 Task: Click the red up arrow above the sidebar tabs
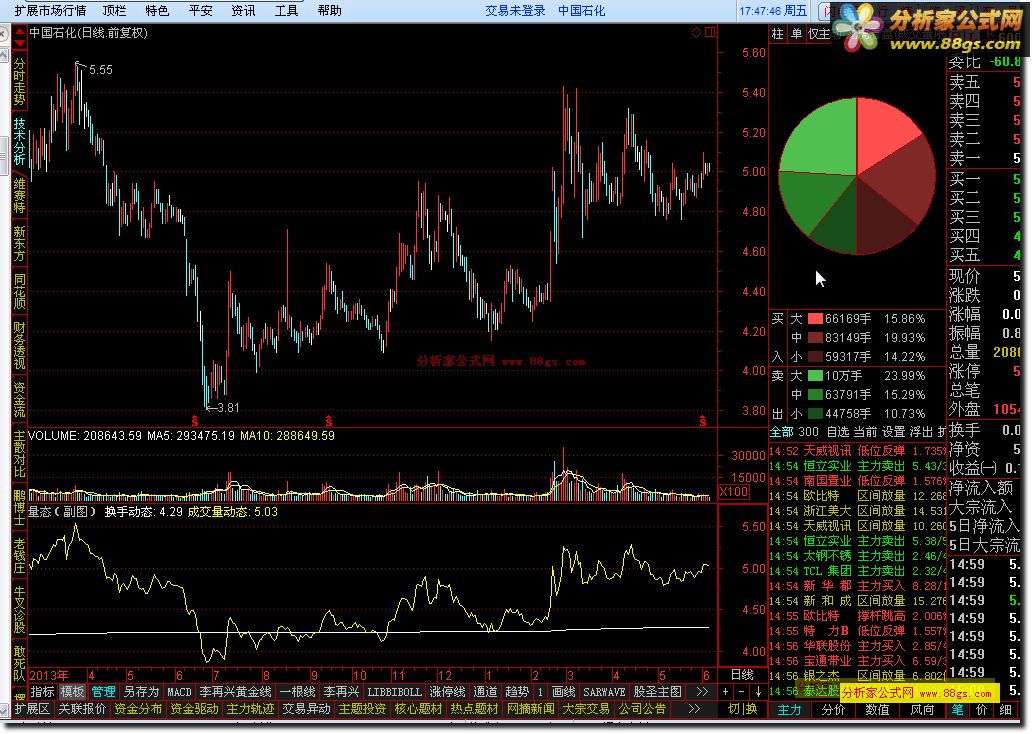[x=20, y=32]
